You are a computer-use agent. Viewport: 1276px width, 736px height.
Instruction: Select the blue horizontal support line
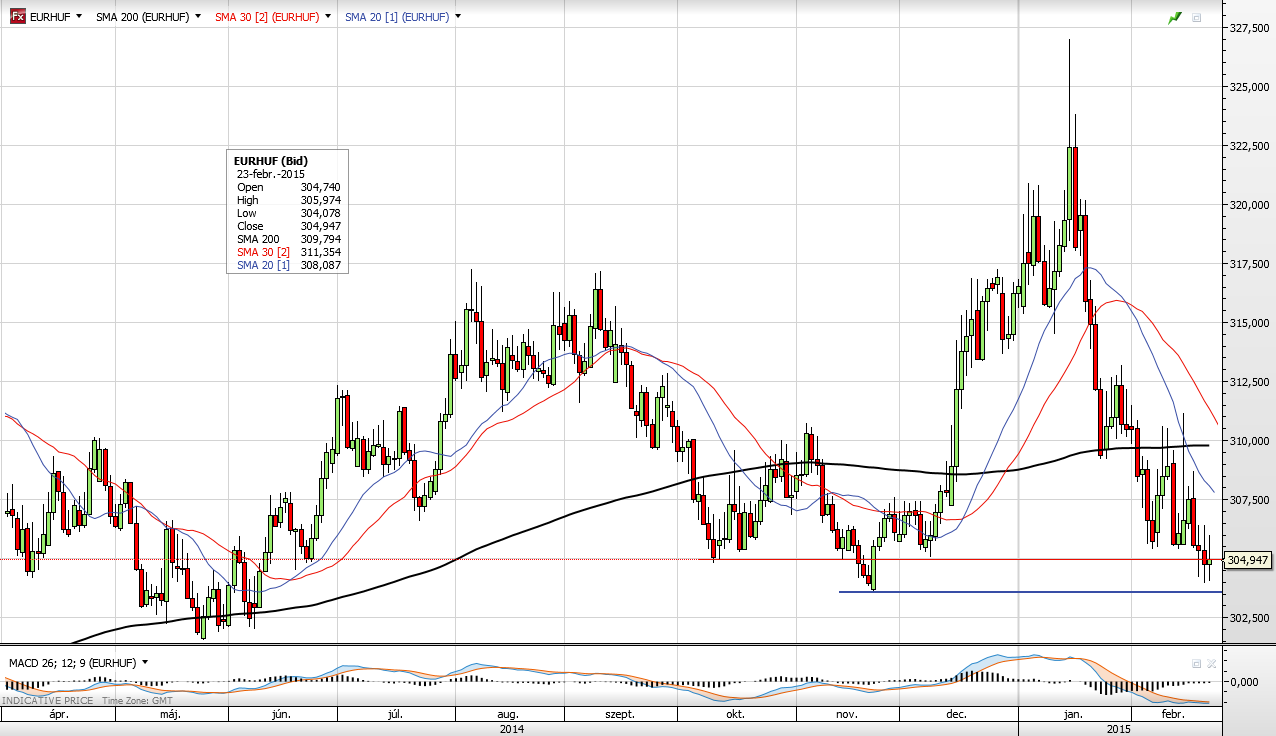pos(1000,592)
